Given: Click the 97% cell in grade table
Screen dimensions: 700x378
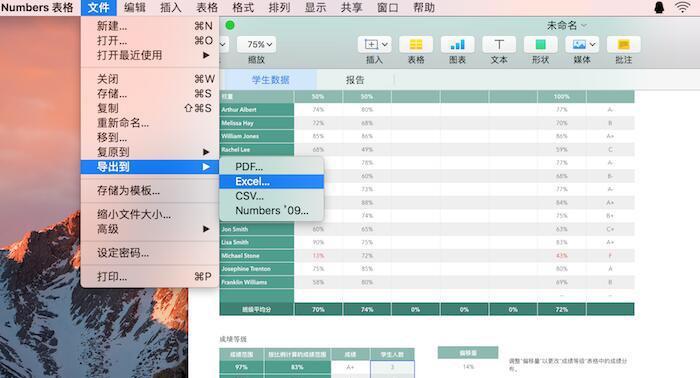Looking at the screenshot, I should point(242,367).
